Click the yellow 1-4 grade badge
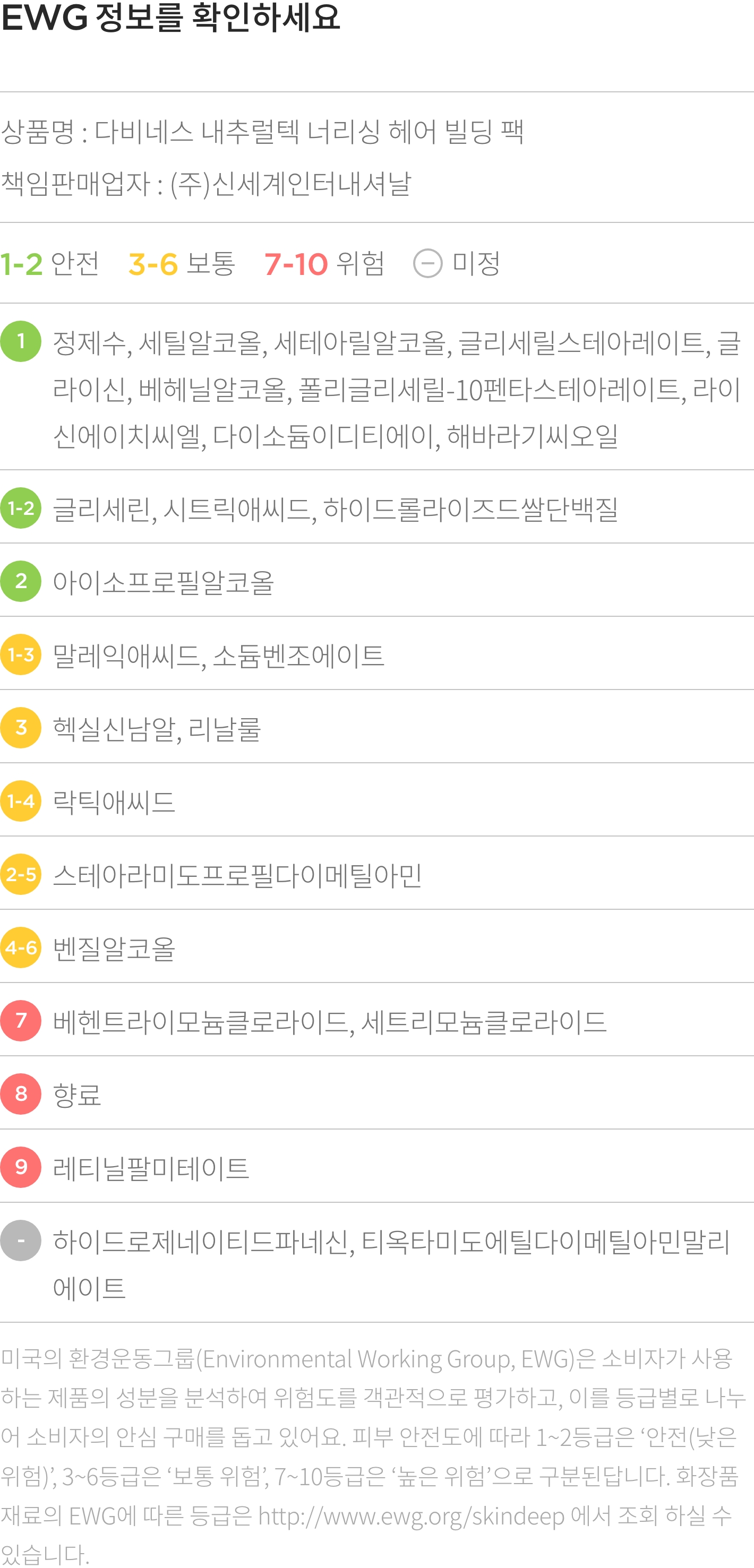This screenshot has height=1568, width=754. coord(21,801)
